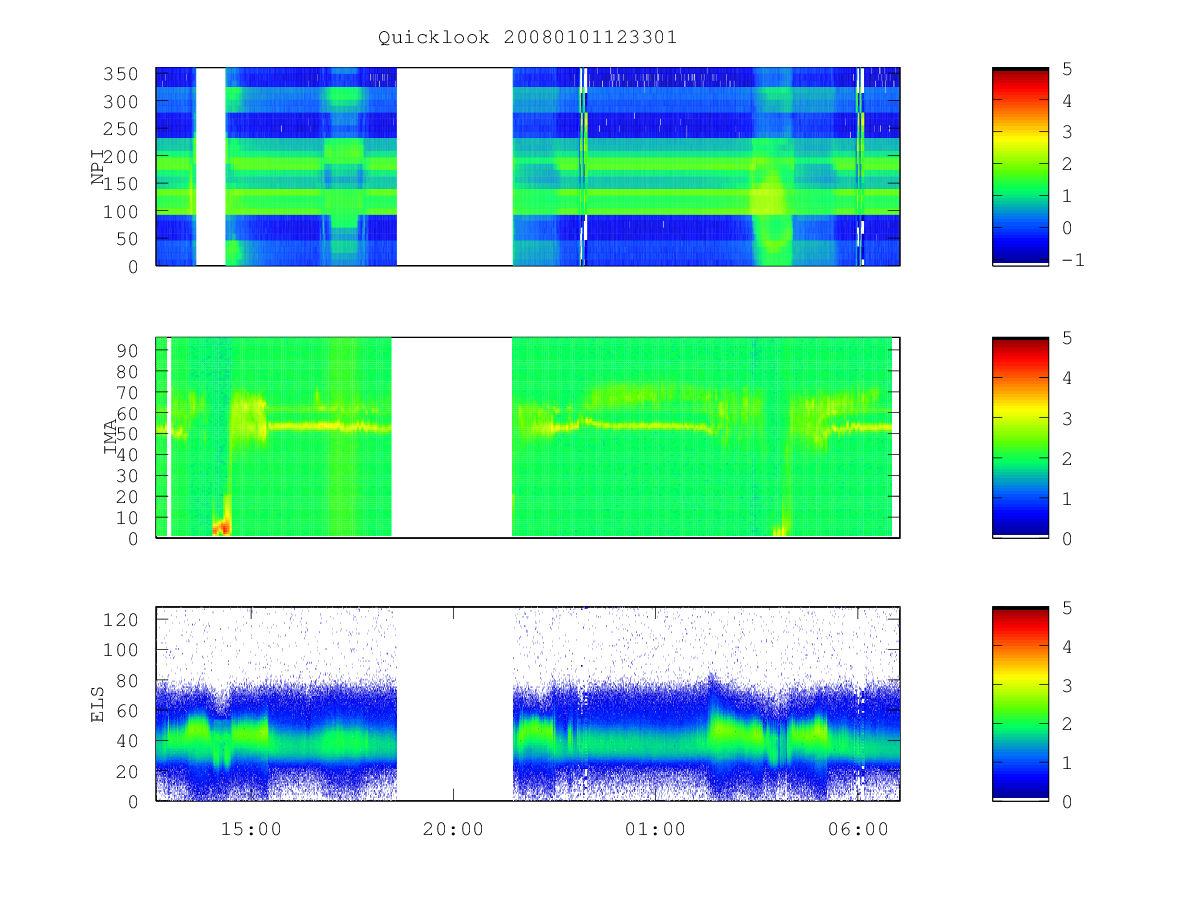Click the wide white data gap in IMA panel
The height and width of the screenshot is (900, 1200).
pos(451,437)
